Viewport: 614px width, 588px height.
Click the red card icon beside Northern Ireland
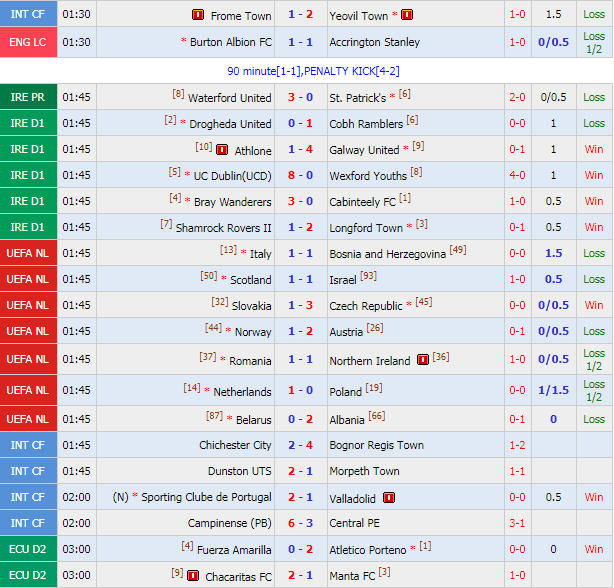(x=423, y=359)
